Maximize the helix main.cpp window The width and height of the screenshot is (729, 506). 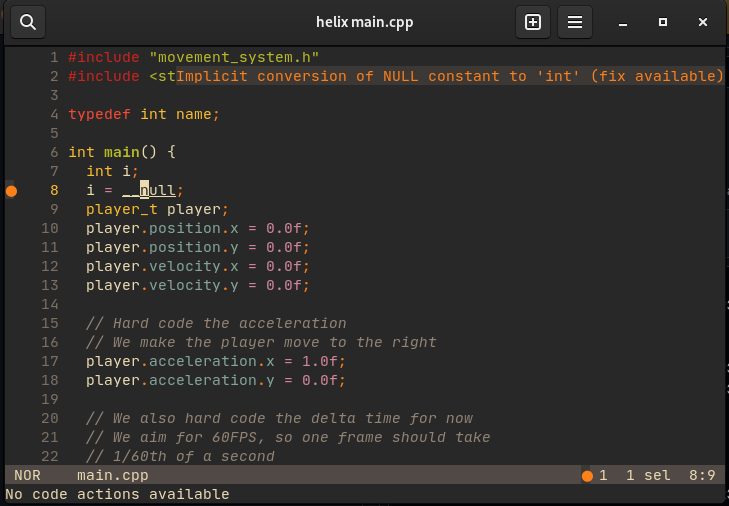(x=663, y=22)
